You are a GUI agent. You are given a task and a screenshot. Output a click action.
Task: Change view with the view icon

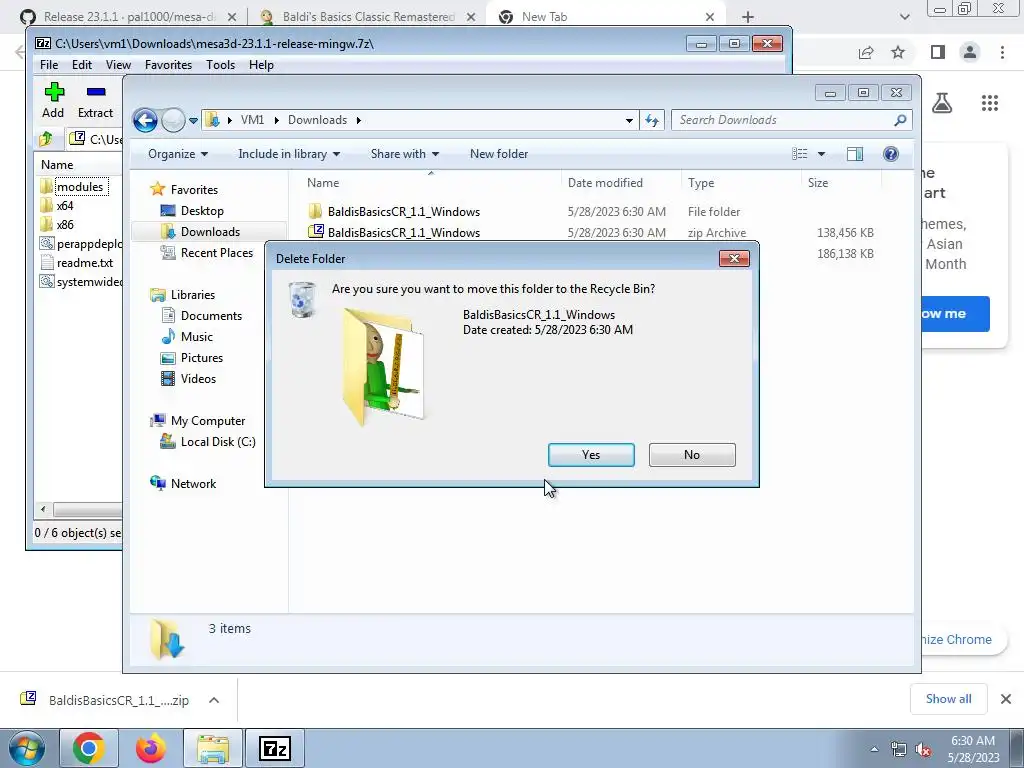800,154
